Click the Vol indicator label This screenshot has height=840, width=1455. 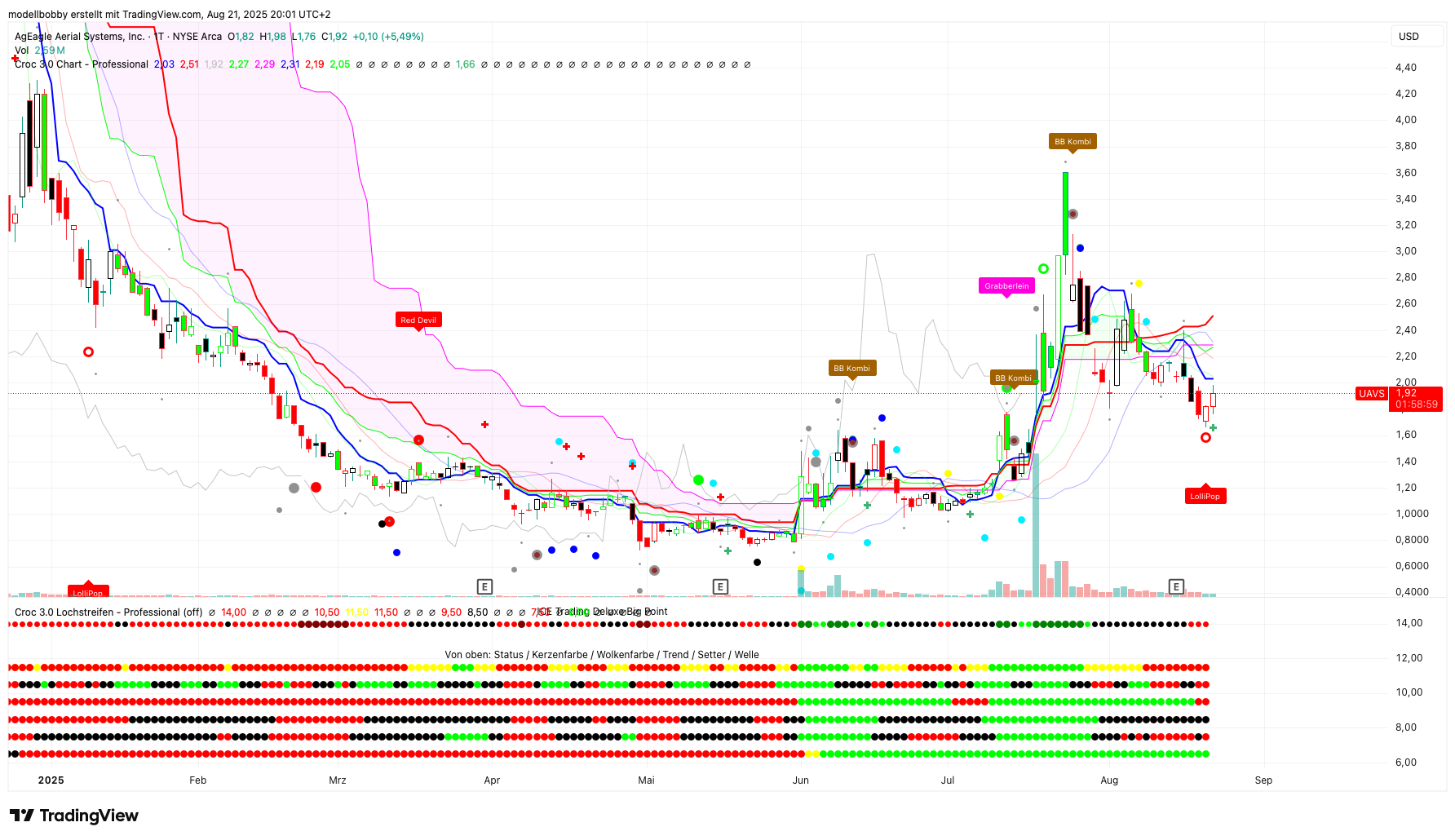point(21,51)
